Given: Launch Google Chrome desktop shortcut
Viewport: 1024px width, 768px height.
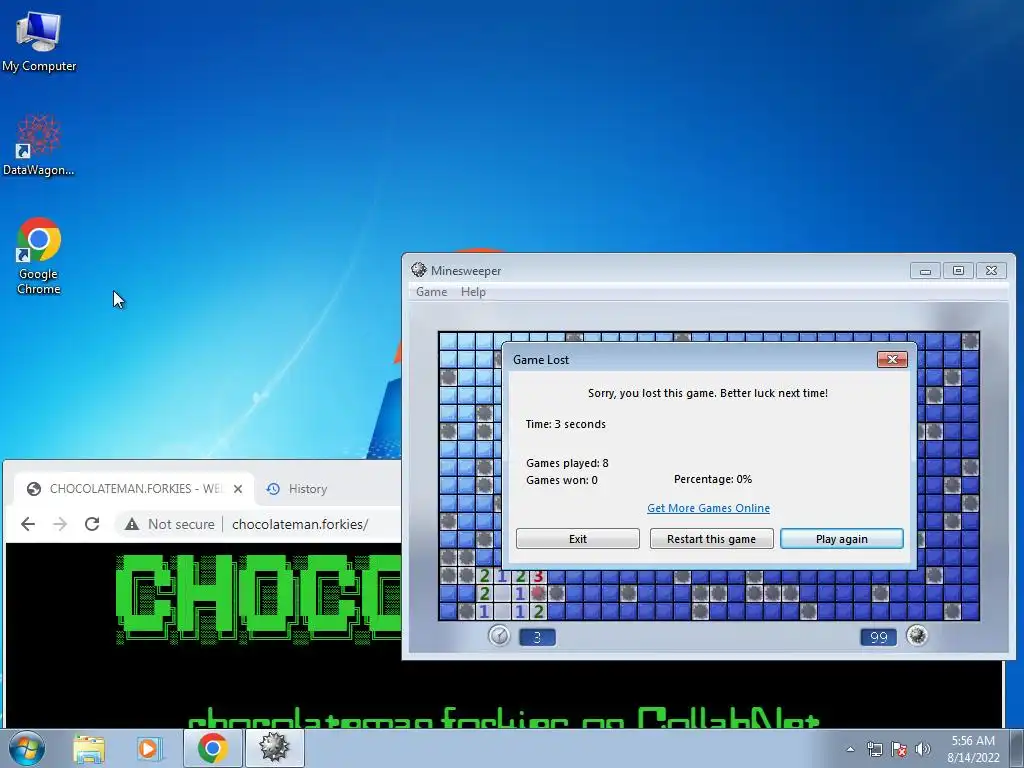Looking at the screenshot, I should coord(39,255).
